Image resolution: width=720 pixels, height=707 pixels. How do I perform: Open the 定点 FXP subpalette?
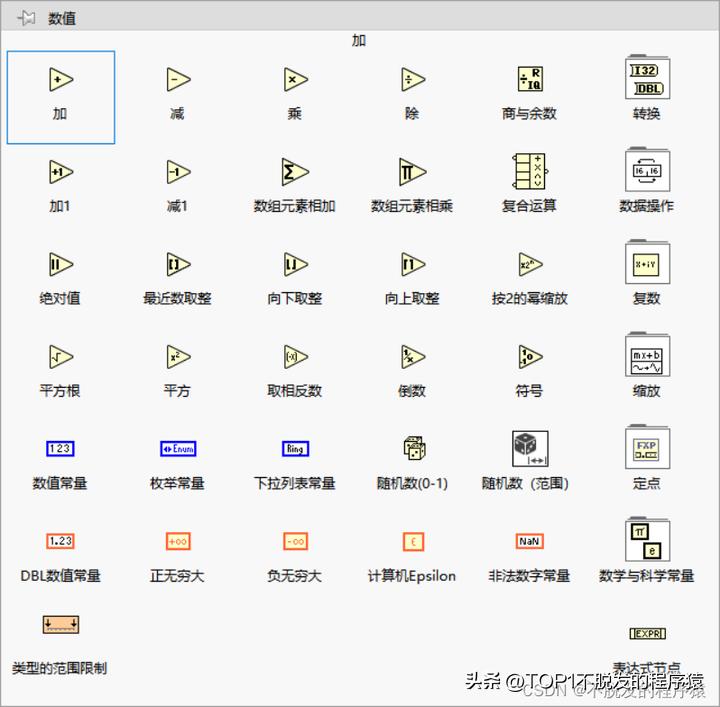click(647, 447)
